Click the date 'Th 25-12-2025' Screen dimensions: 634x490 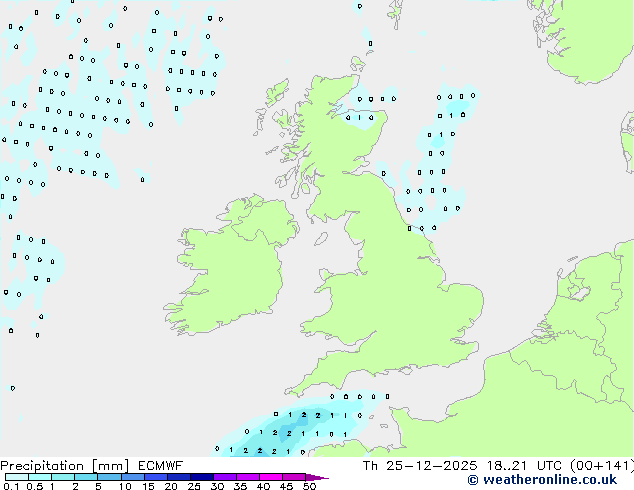click(x=420, y=466)
